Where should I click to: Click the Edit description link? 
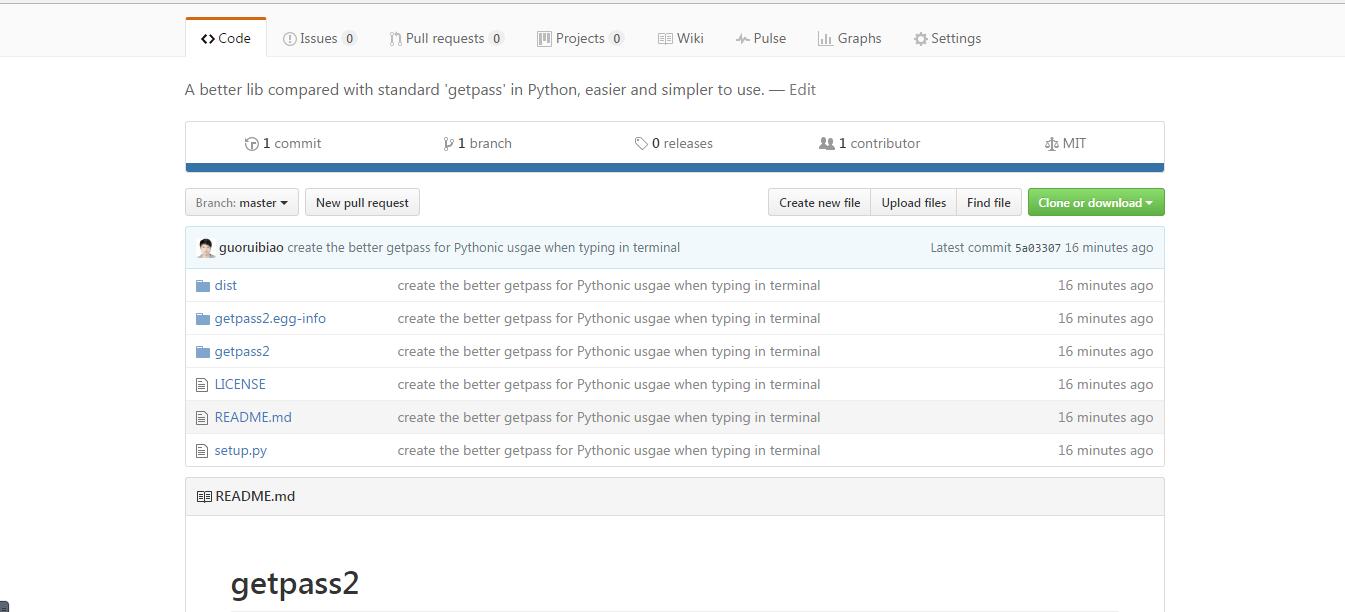click(802, 89)
